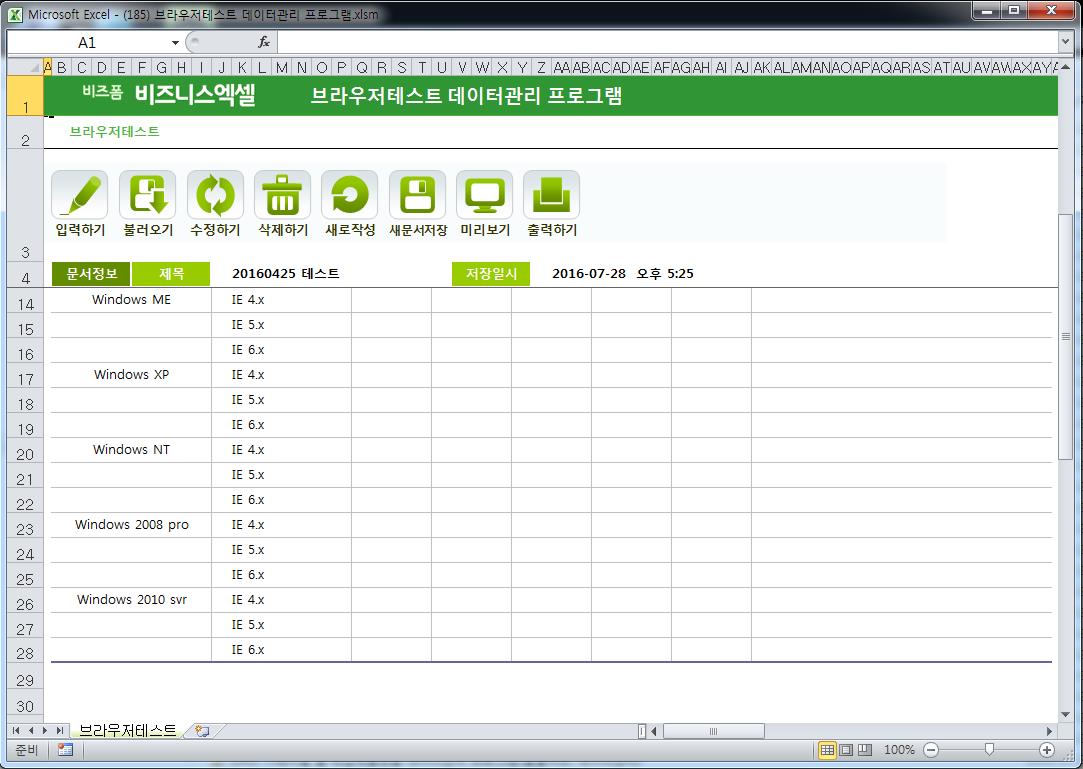Open the Name Box dropdown arrow
This screenshot has width=1083, height=769.
(176, 43)
